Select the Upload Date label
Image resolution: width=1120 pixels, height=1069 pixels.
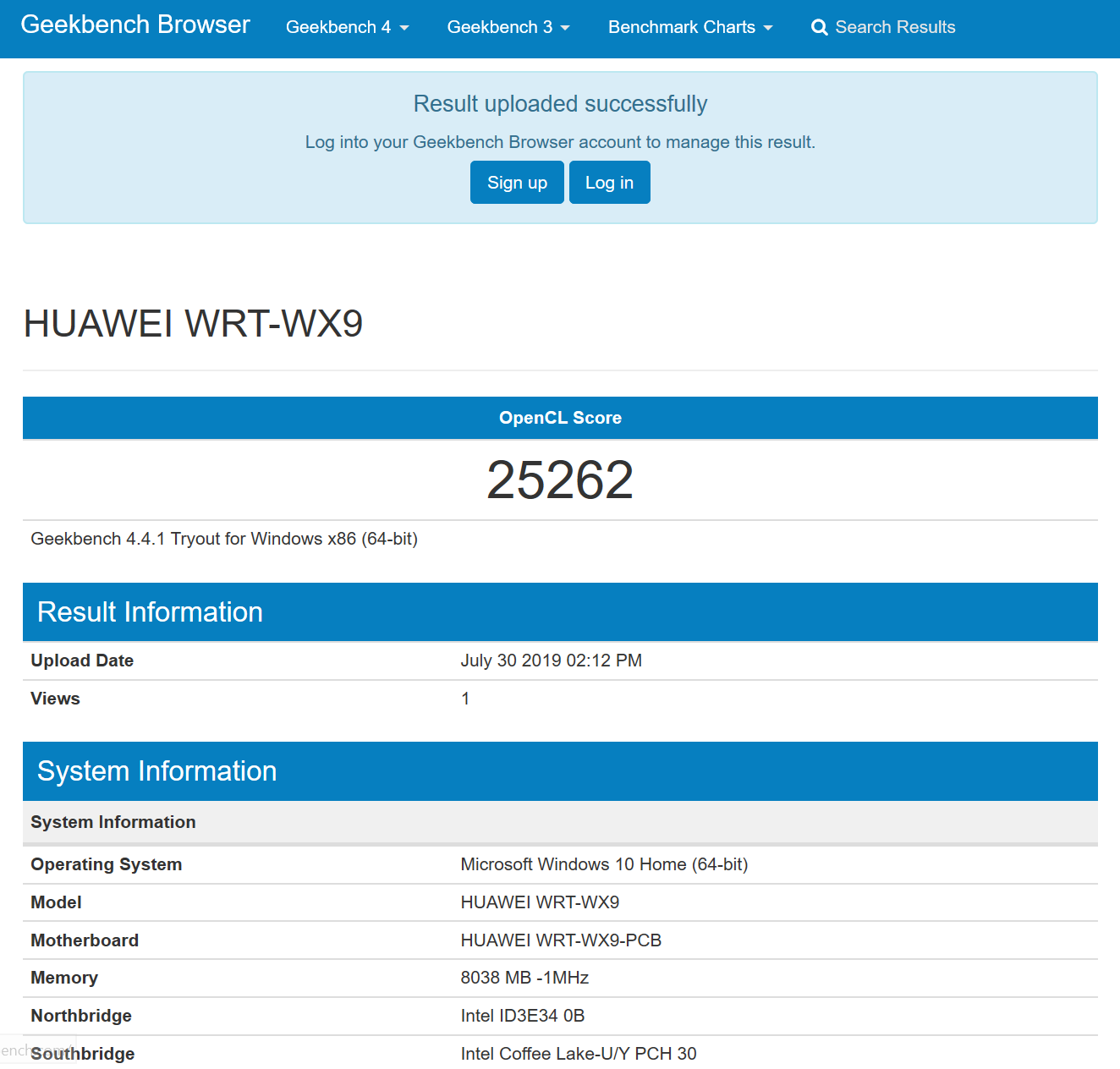click(82, 661)
